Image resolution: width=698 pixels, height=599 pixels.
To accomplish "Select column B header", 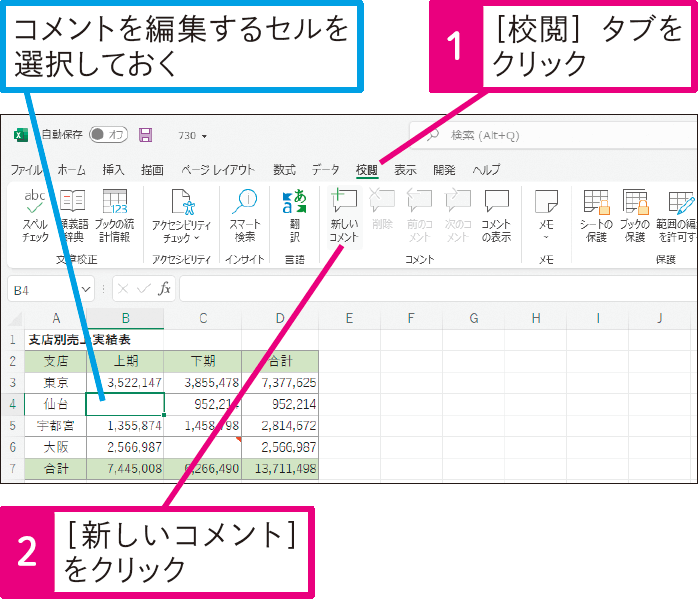I will [x=125, y=318].
